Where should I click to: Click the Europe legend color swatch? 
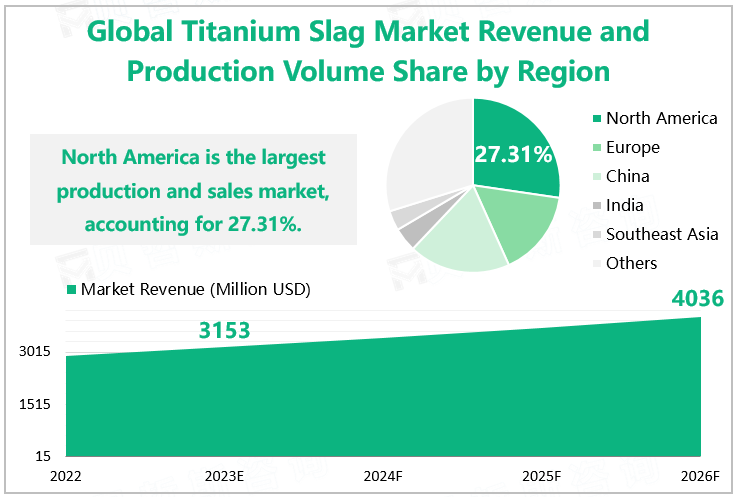tap(596, 148)
